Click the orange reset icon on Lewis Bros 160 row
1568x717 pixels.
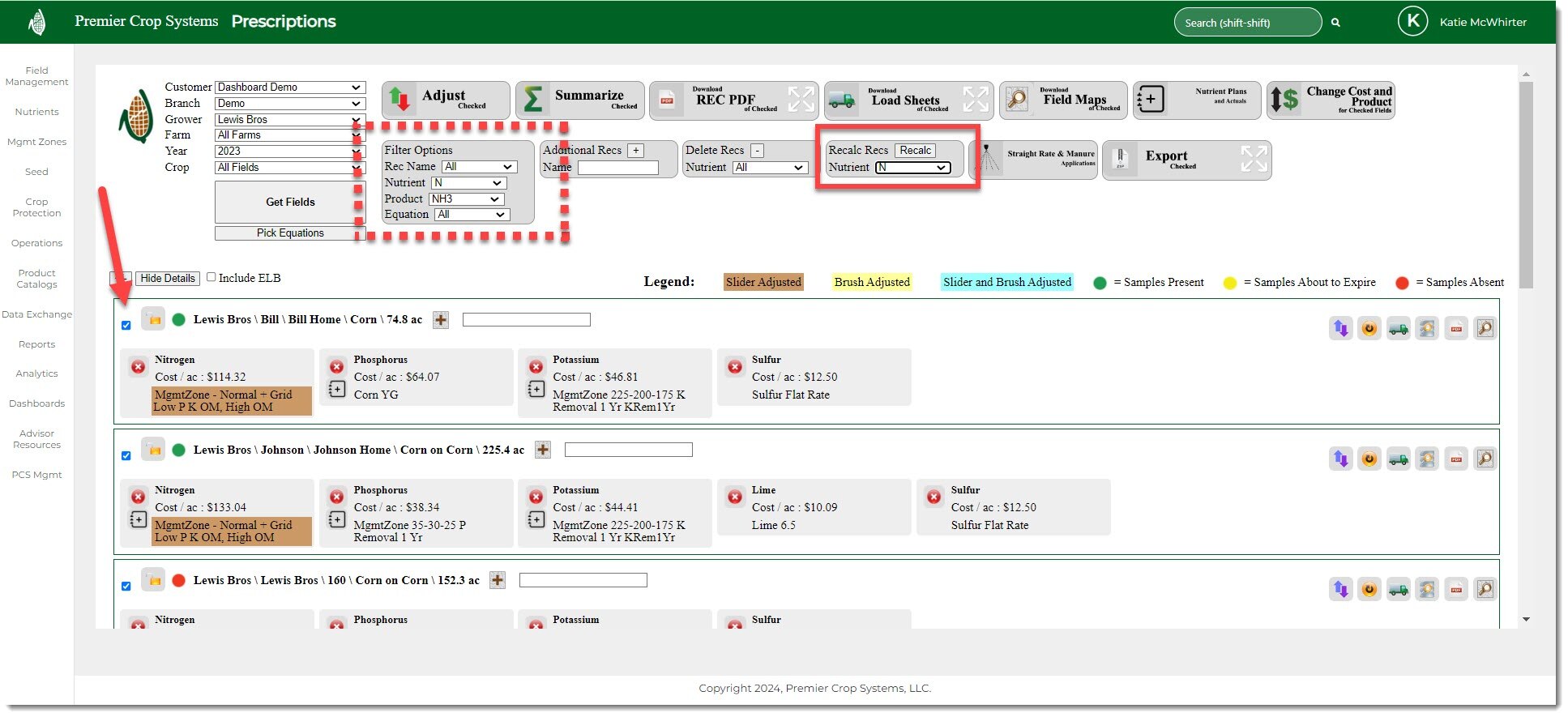1369,590
